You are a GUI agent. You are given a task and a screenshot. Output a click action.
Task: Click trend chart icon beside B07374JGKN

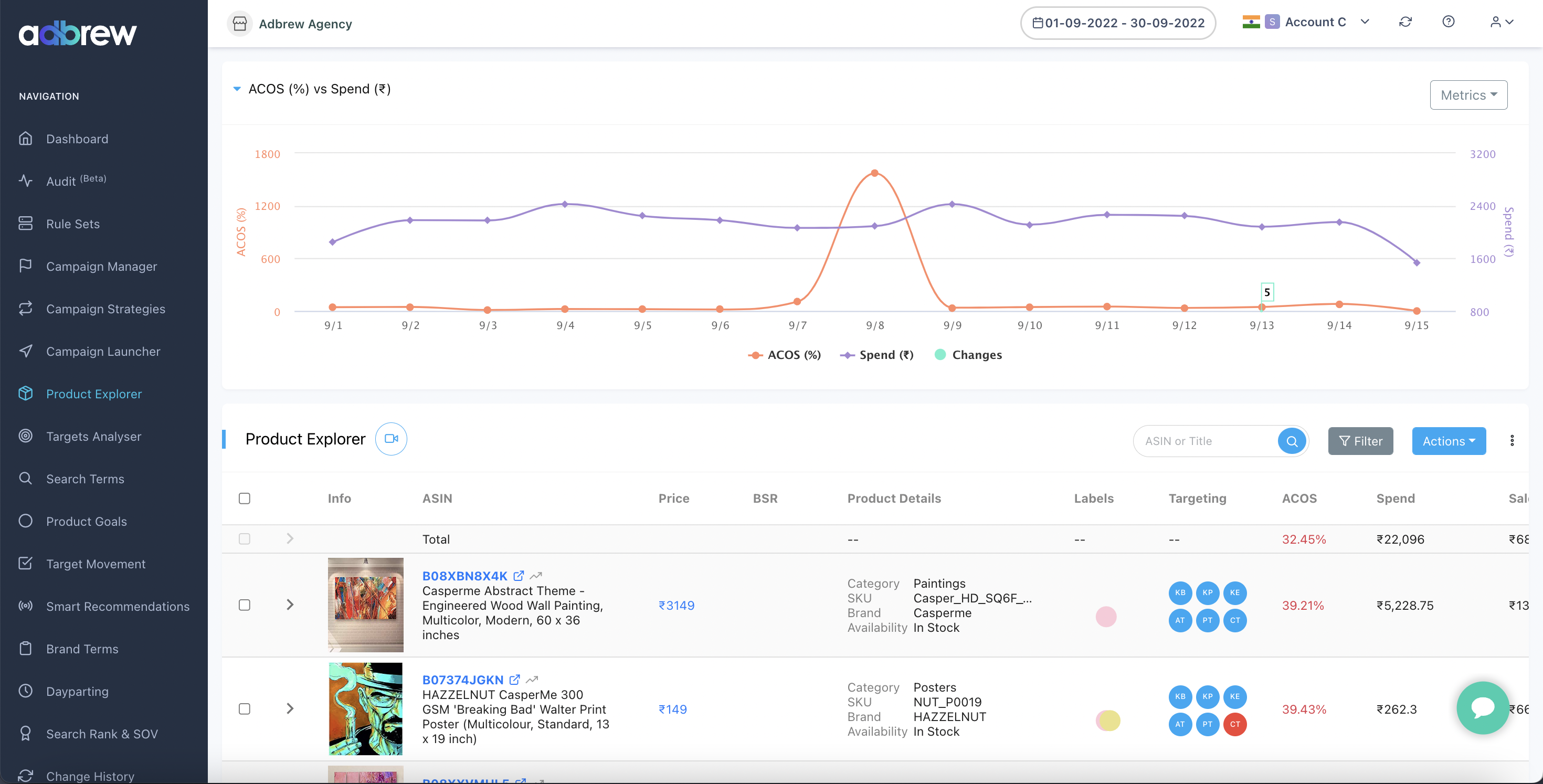click(532, 680)
